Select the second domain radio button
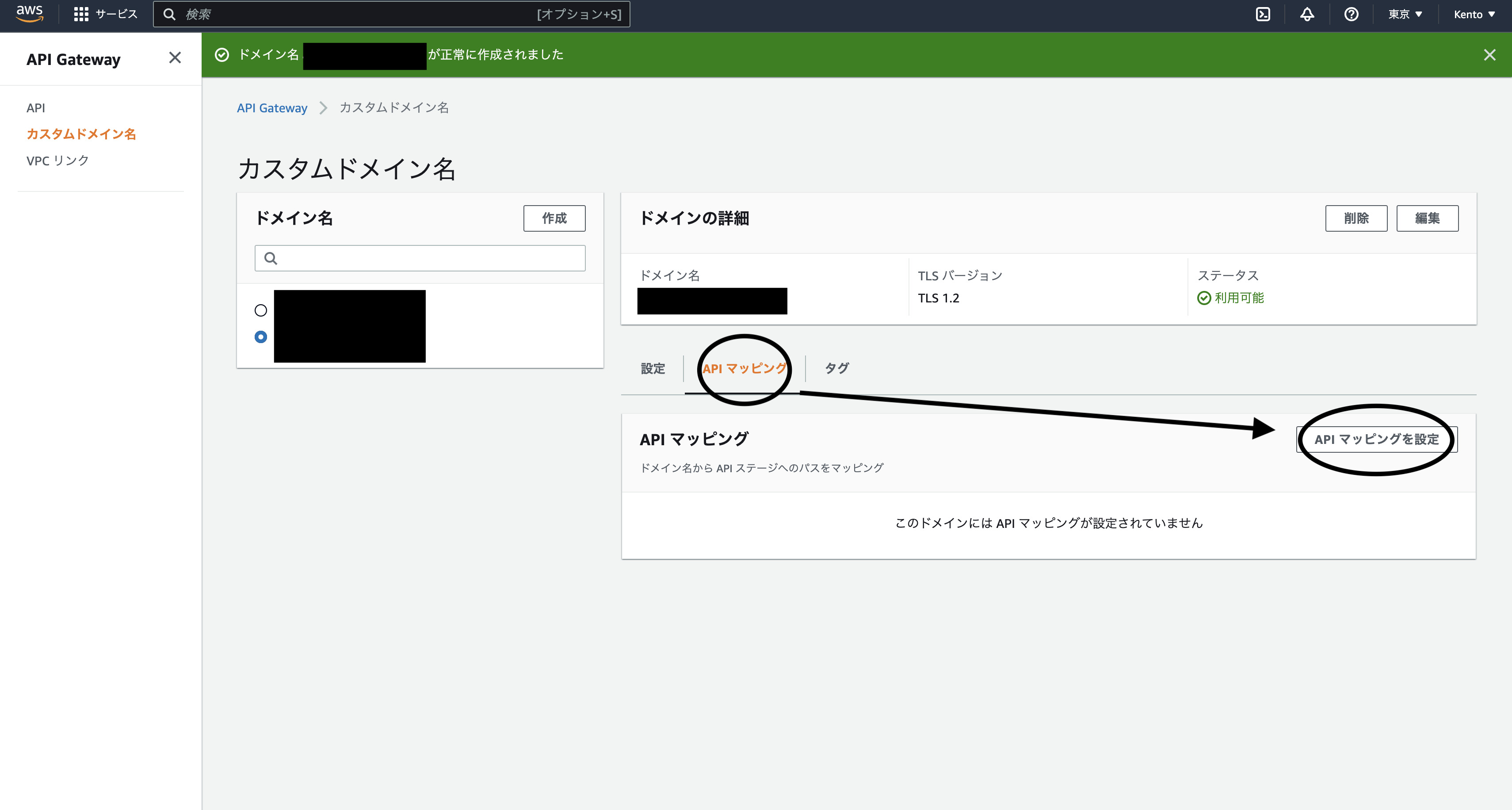The width and height of the screenshot is (1512, 810). click(x=260, y=337)
